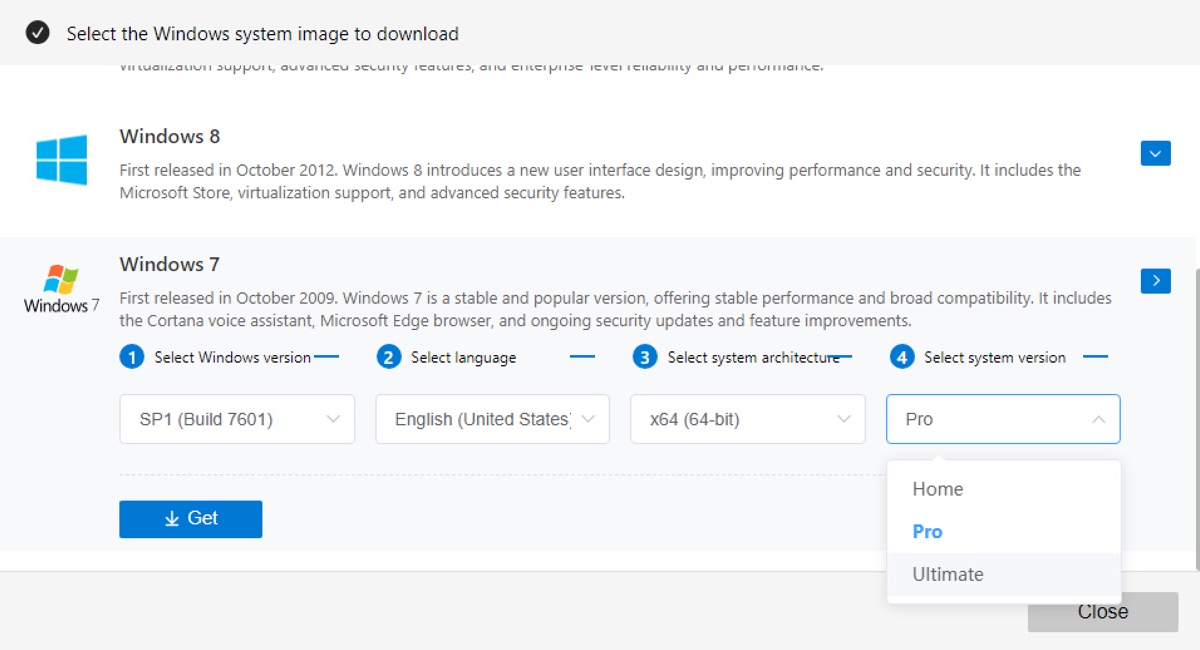The height and width of the screenshot is (650, 1200).
Task: Select Home from the system version list
Action: tap(937, 489)
